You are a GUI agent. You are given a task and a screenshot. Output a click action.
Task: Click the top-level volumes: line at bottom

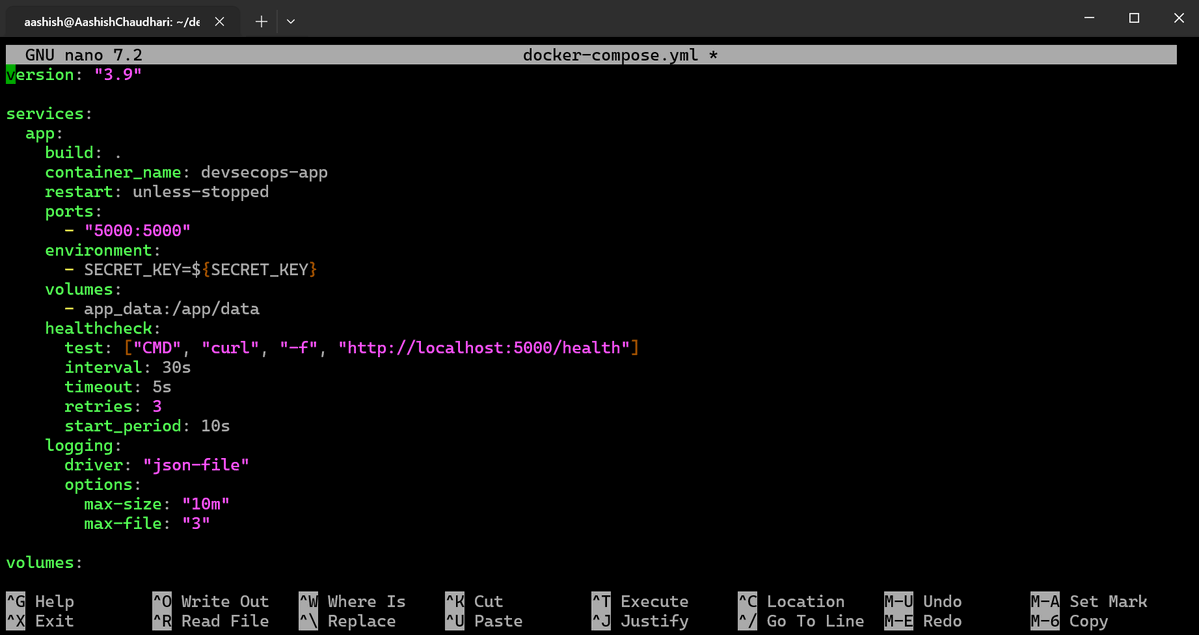coord(44,563)
